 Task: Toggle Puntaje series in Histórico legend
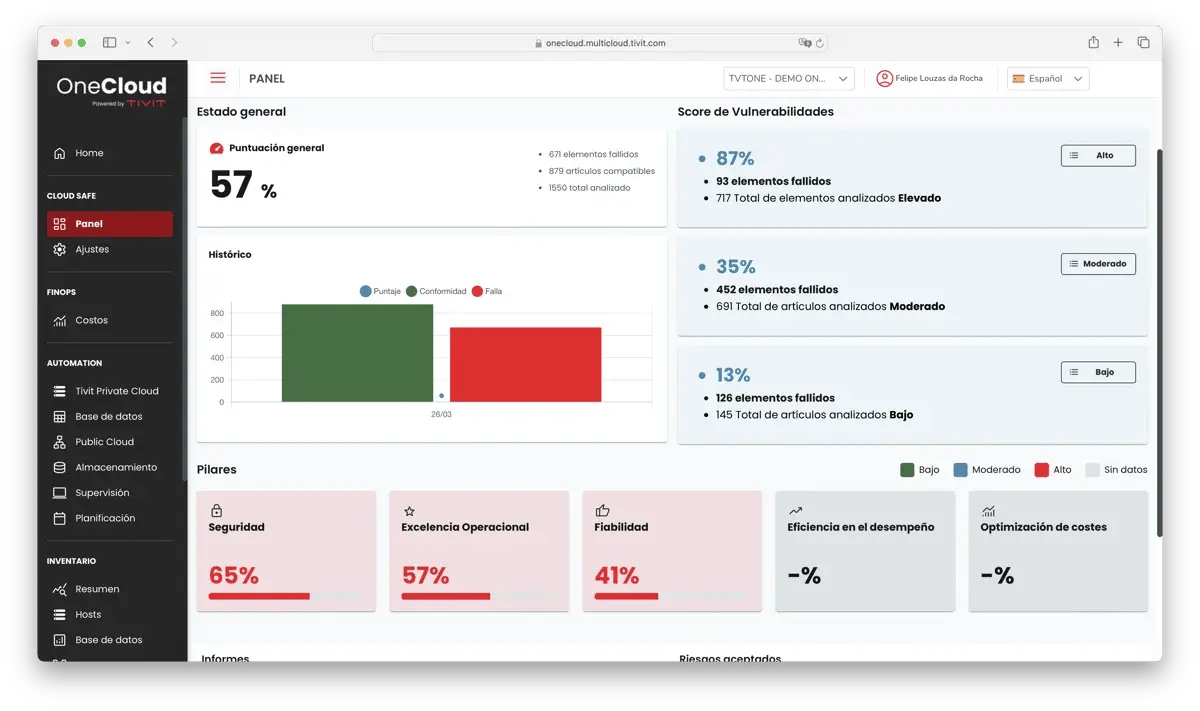point(380,291)
